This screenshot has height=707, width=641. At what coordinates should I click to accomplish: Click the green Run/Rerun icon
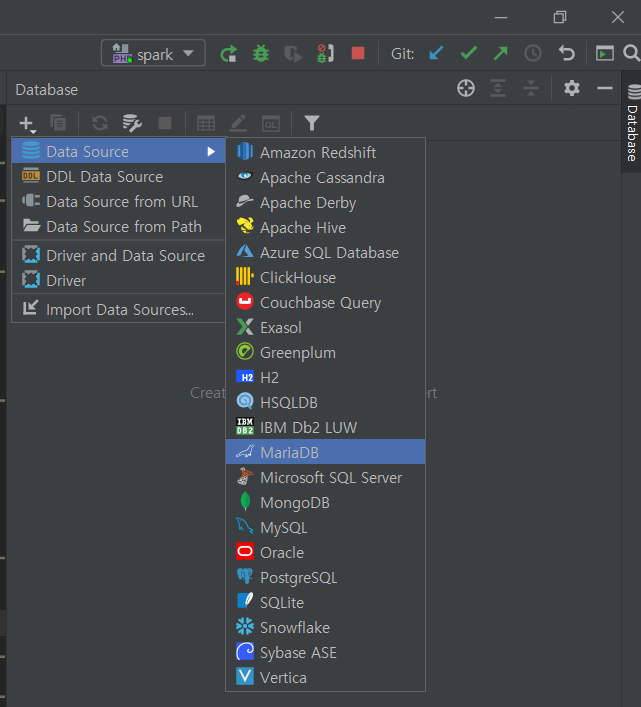(x=229, y=54)
